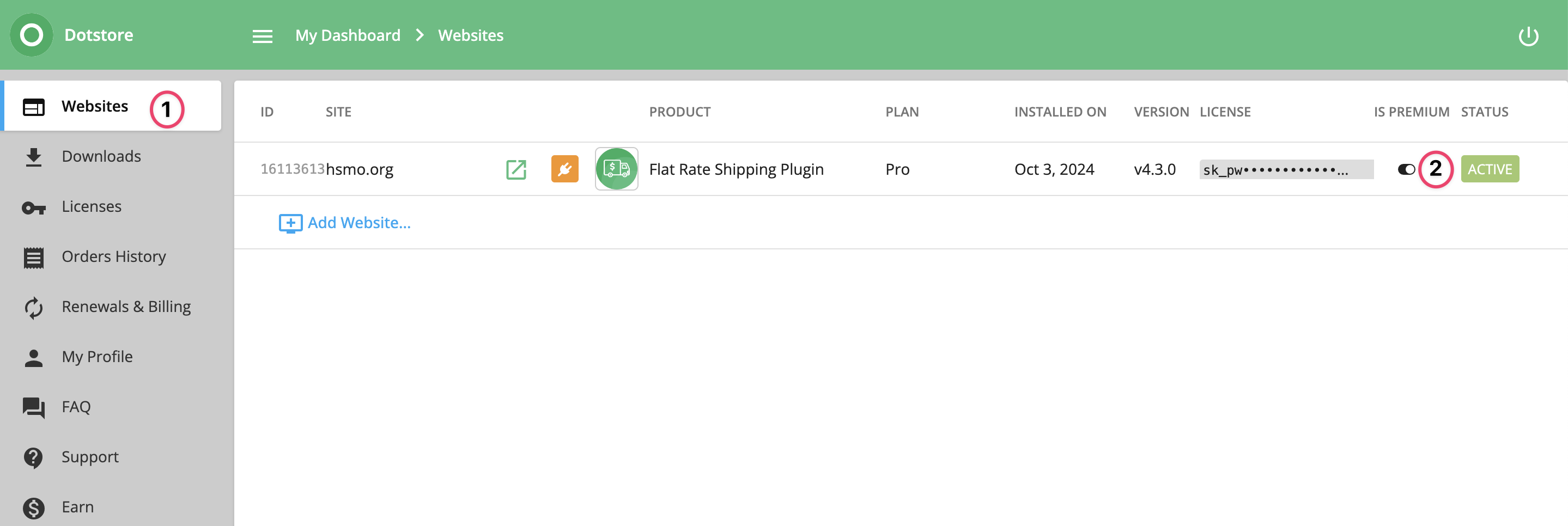The height and width of the screenshot is (526, 1568).
Task: Click the Oct 3, 2024 install date
Action: (1054, 169)
